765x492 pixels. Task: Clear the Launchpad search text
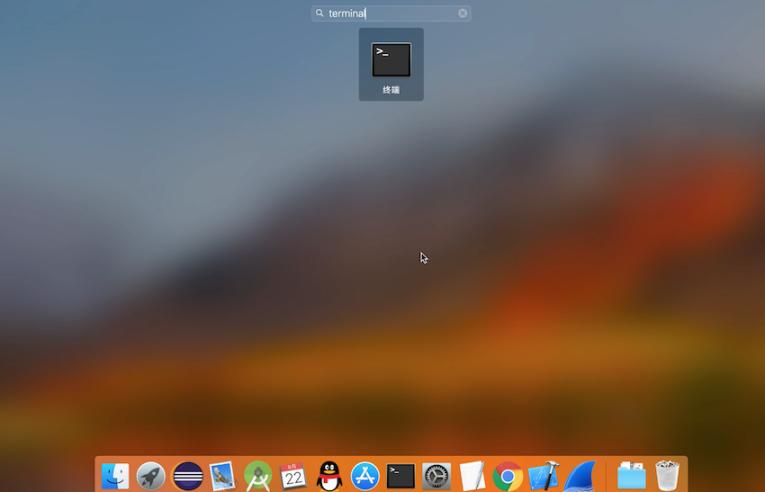pyautogui.click(x=463, y=13)
